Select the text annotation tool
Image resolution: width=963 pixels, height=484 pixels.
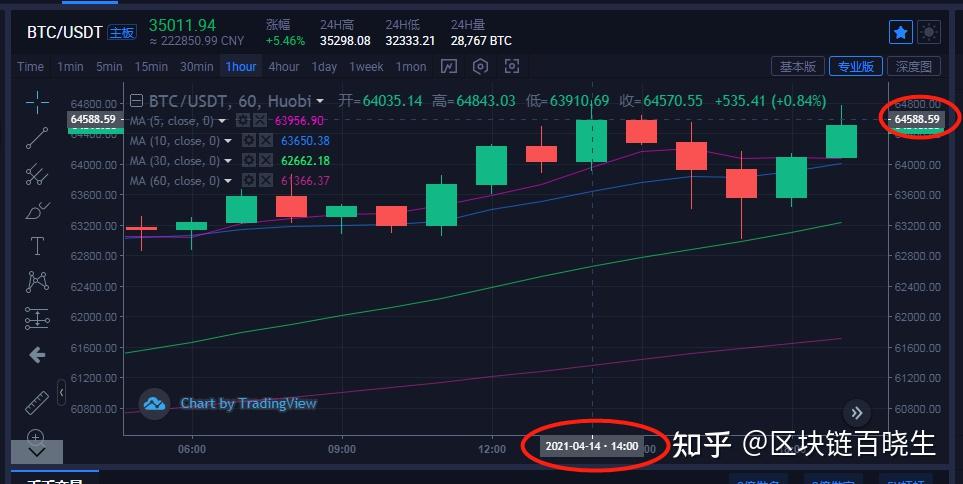pyautogui.click(x=37, y=246)
